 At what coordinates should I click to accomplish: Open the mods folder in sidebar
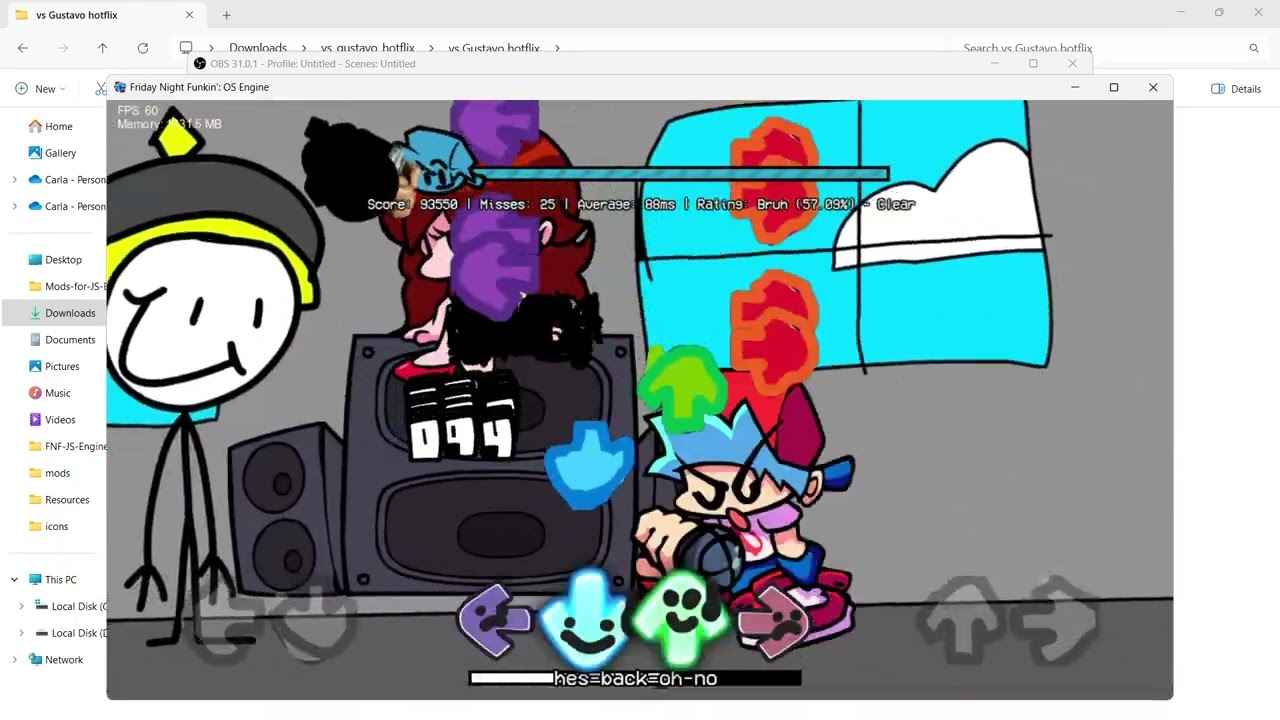pyautogui.click(x=57, y=473)
